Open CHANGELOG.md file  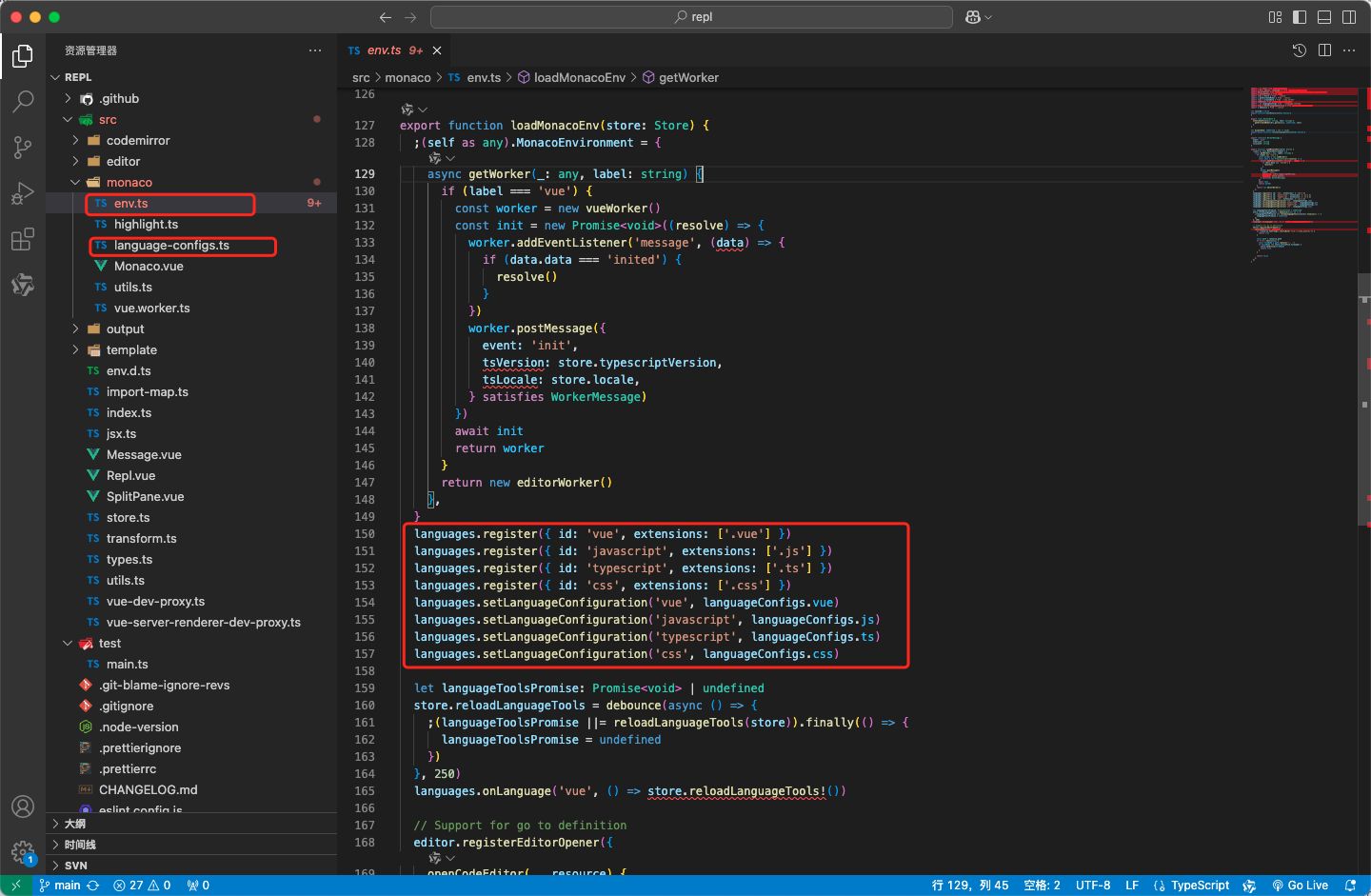(x=191, y=789)
